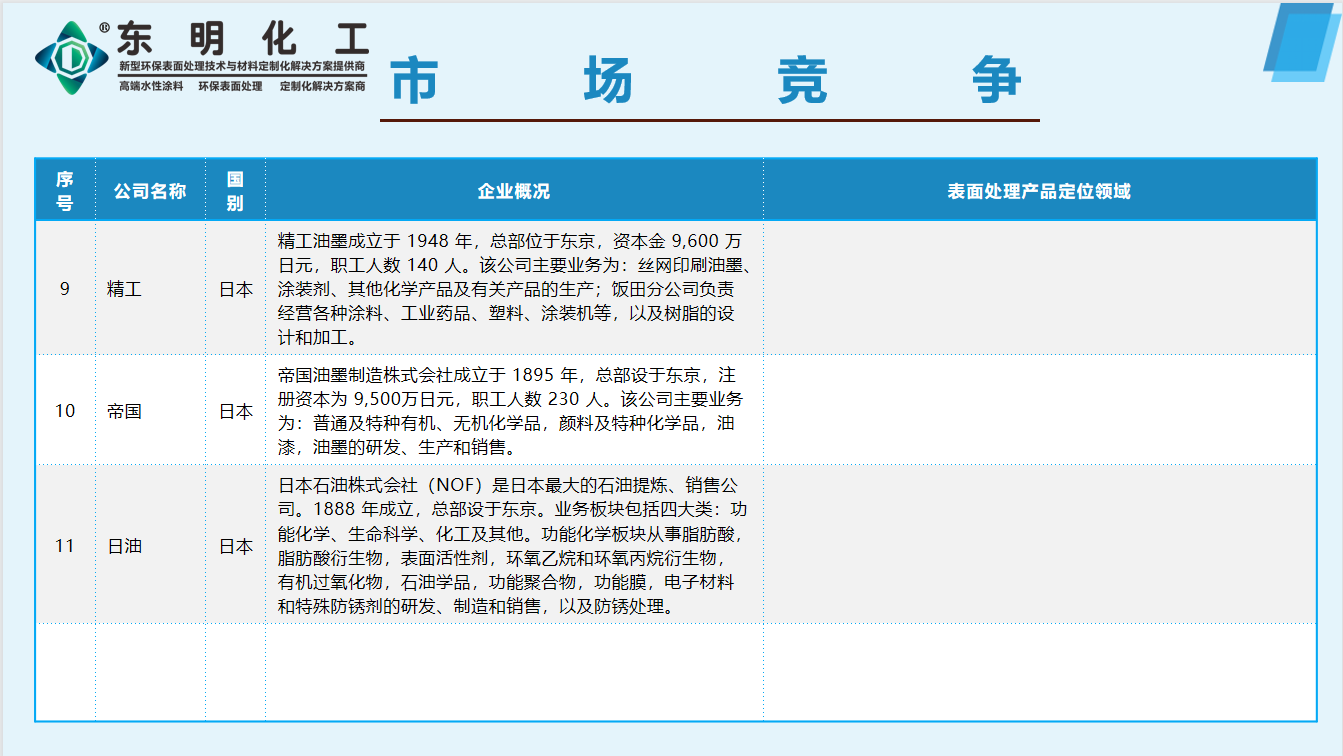Click the empty positioning cell in 日油 row
The image size is (1343, 756).
[x=1040, y=545]
